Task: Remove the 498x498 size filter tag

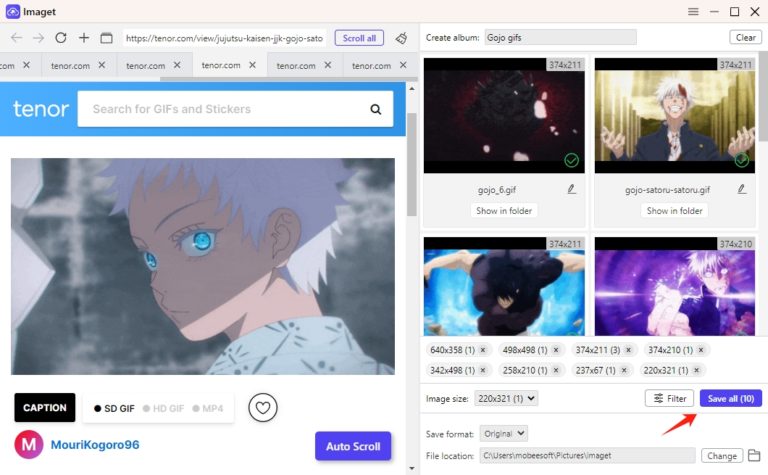Action: pyautogui.click(x=556, y=350)
